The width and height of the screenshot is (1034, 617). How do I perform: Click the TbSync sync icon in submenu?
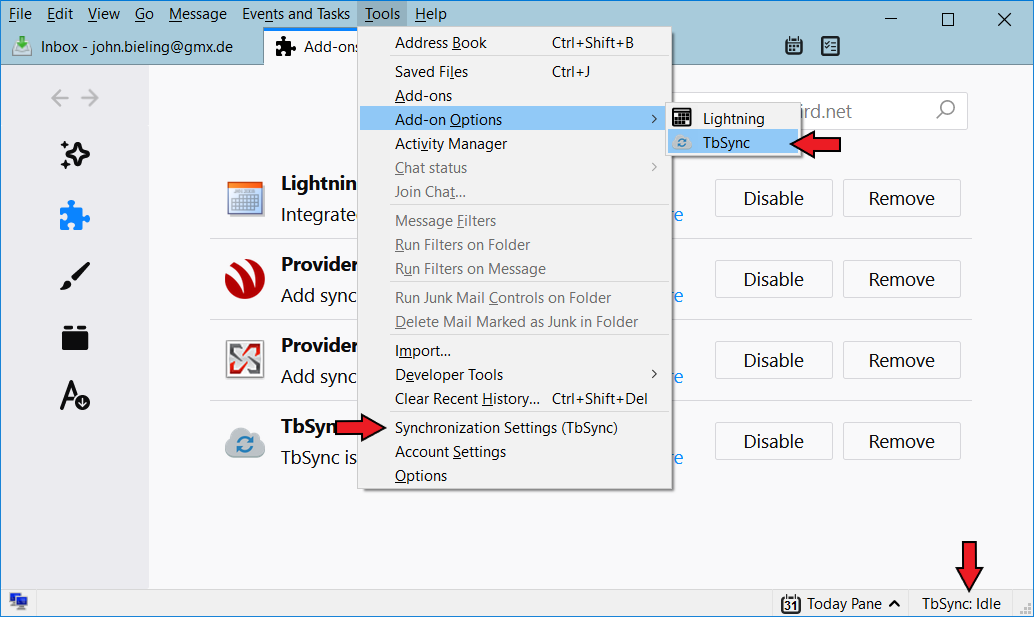tap(682, 142)
